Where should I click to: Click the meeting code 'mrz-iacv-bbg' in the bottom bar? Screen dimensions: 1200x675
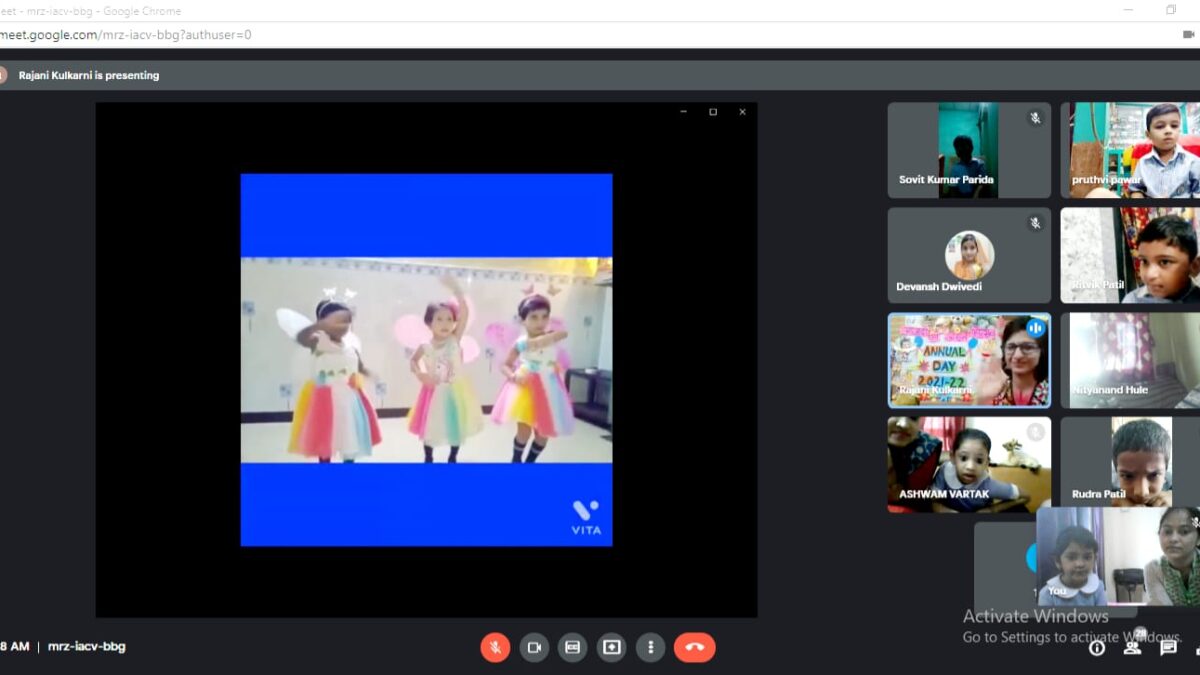[x=87, y=647]
